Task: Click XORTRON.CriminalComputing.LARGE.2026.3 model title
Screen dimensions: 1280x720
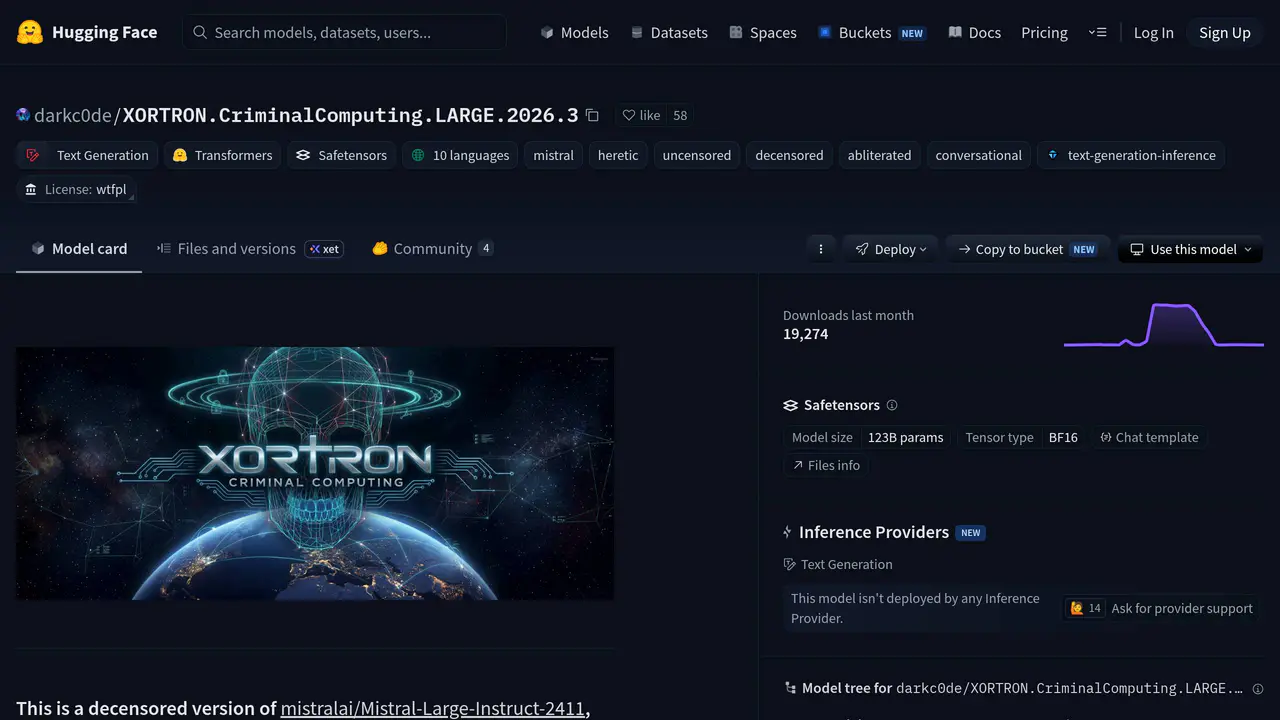Action: (350, 115)
